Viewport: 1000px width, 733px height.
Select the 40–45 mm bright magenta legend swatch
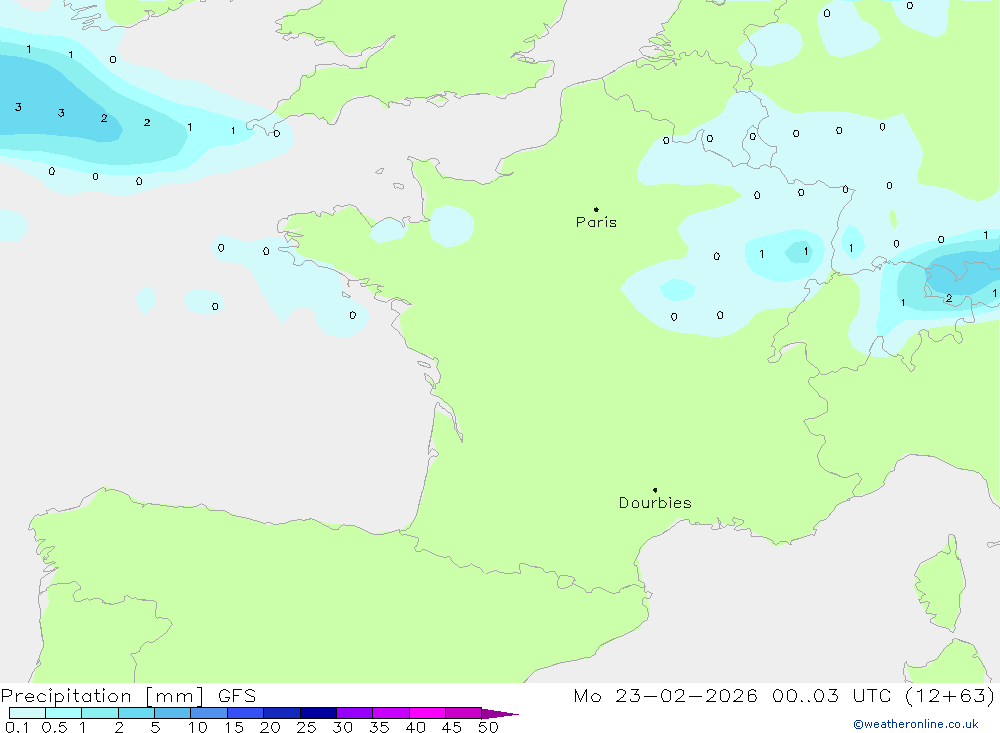click(x=427, y=713)
